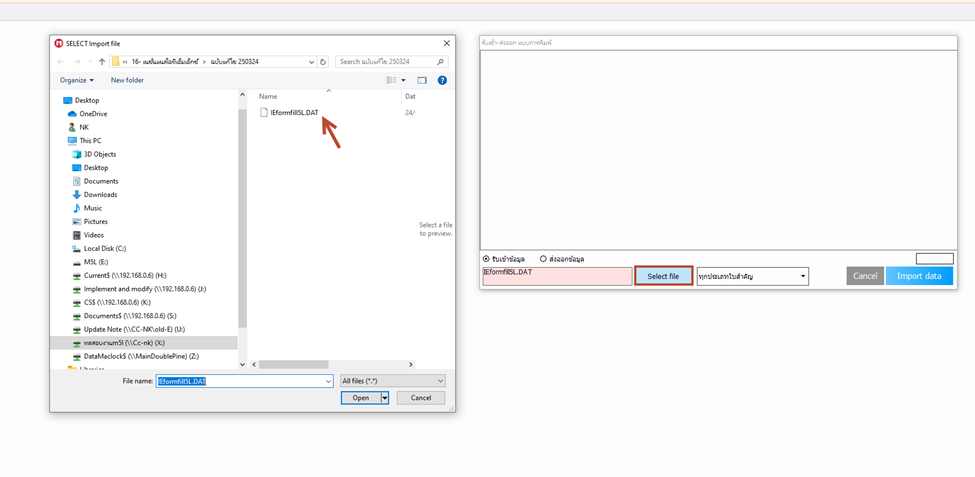Open Local Disk (C:) drive
Viewport: 975px width, 477px height.
(x=104, y=249)
